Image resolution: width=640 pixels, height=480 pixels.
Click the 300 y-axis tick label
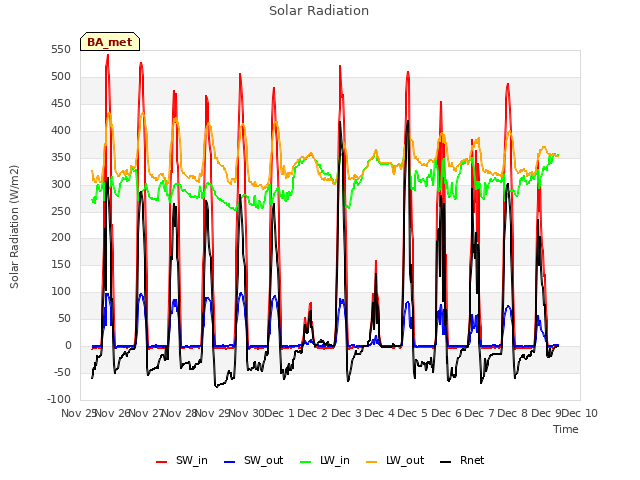[61, 184]
